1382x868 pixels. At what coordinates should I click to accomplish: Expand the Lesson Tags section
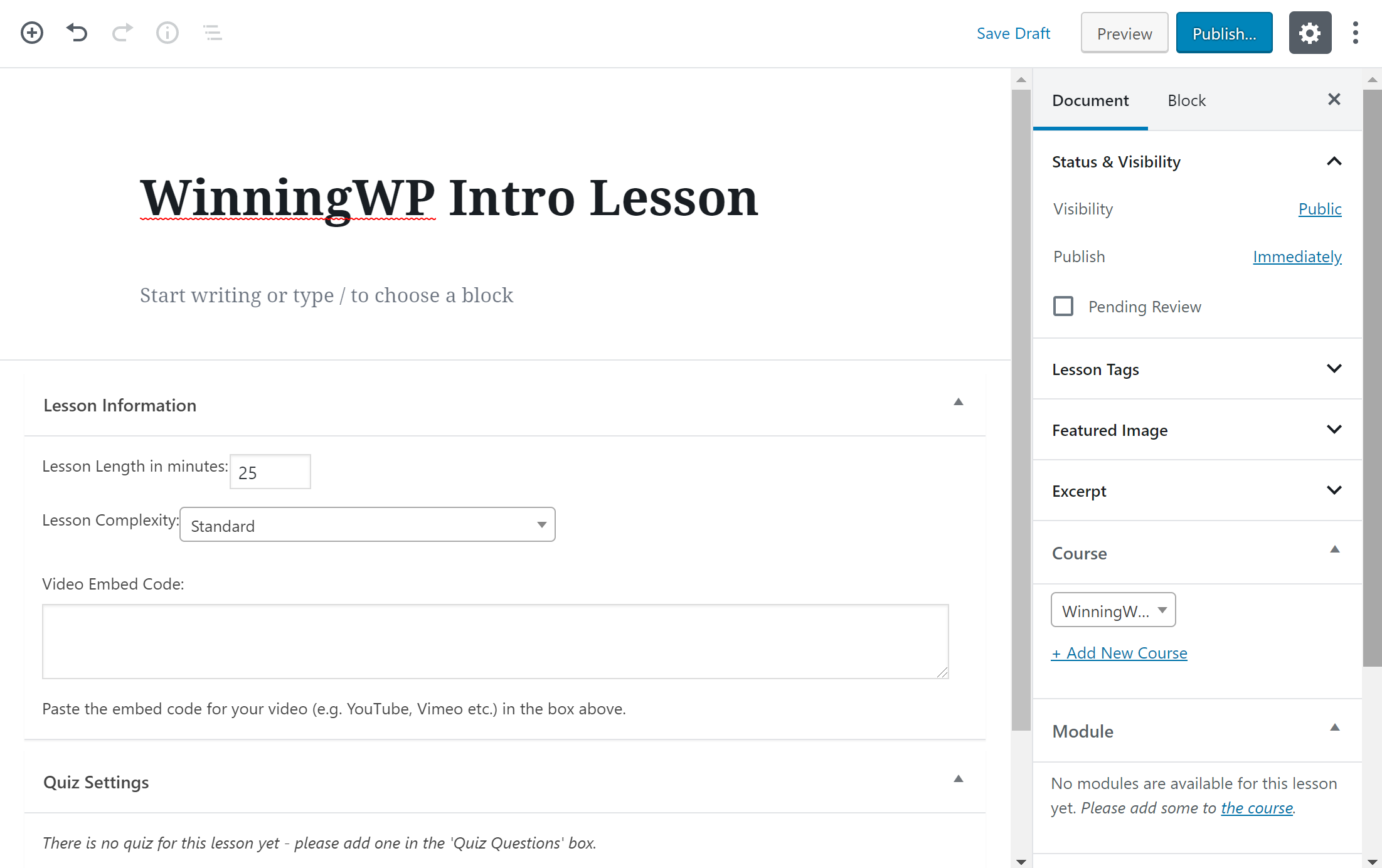pos(1197,369)
